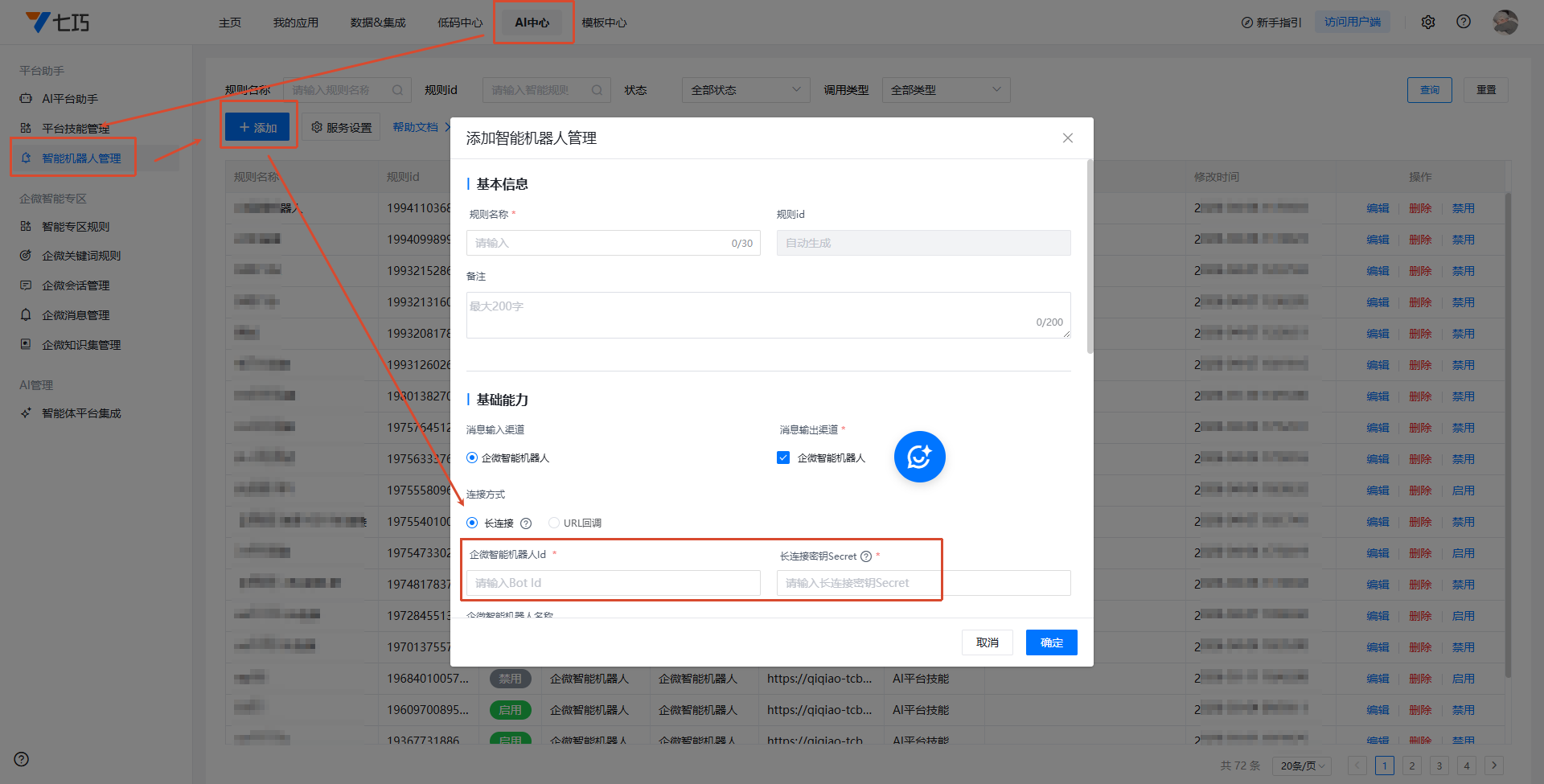Select the URL回调 connection radio button
1544x784 pixels.
click(x=554, y=523)
